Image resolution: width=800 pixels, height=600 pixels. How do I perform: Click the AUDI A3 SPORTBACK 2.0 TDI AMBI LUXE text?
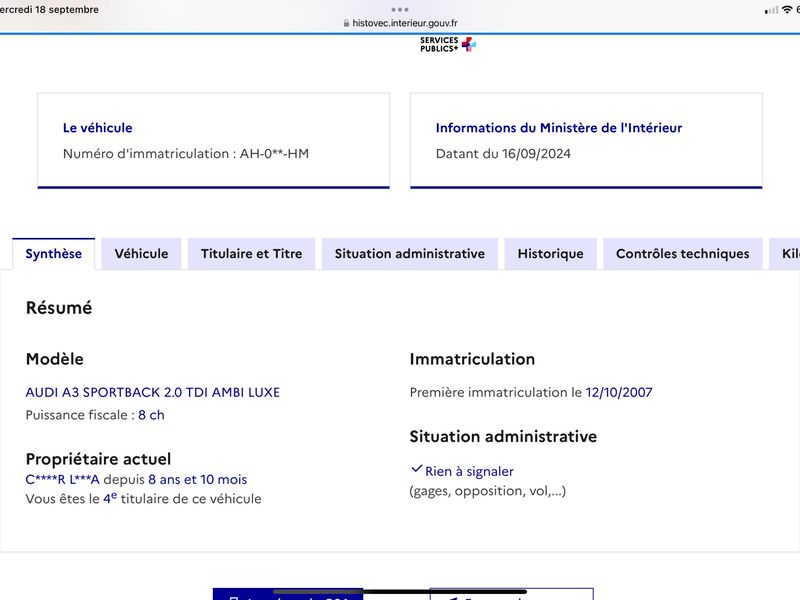coord(153,392)
